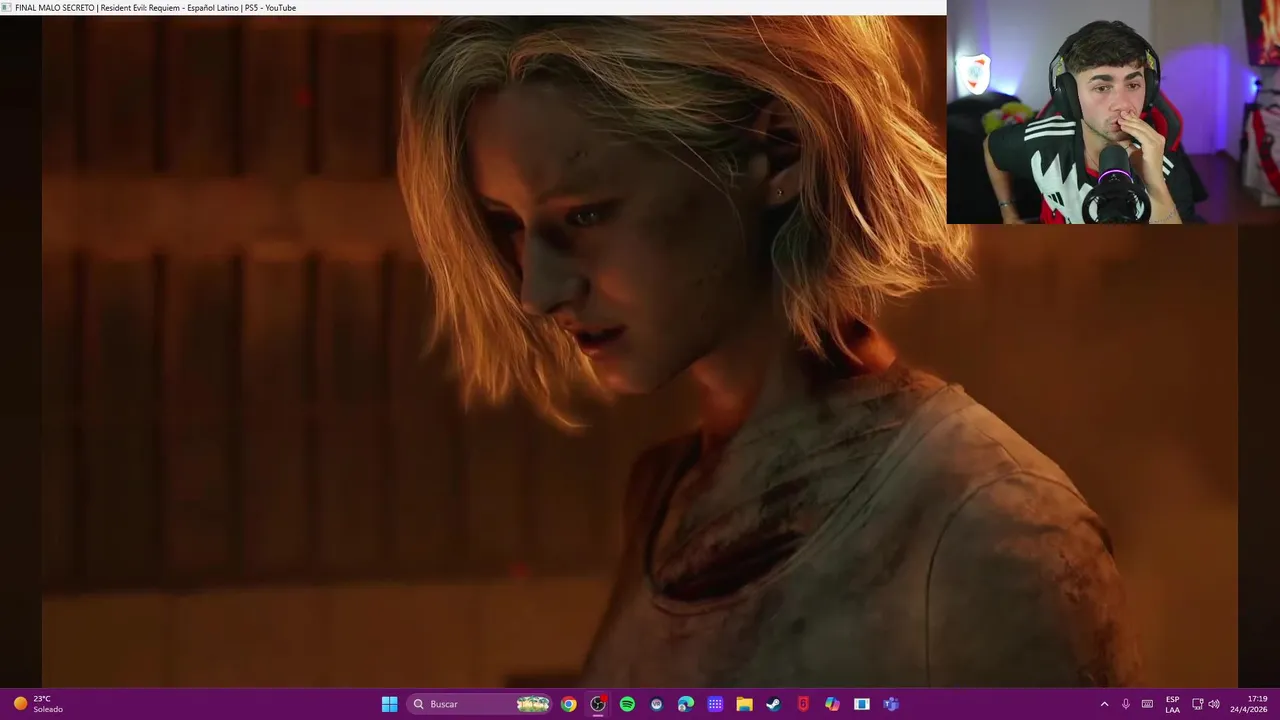Open network status tray icon
Image resolution: width=1280 pixels, height=720 pixels.
(1197, 704)
